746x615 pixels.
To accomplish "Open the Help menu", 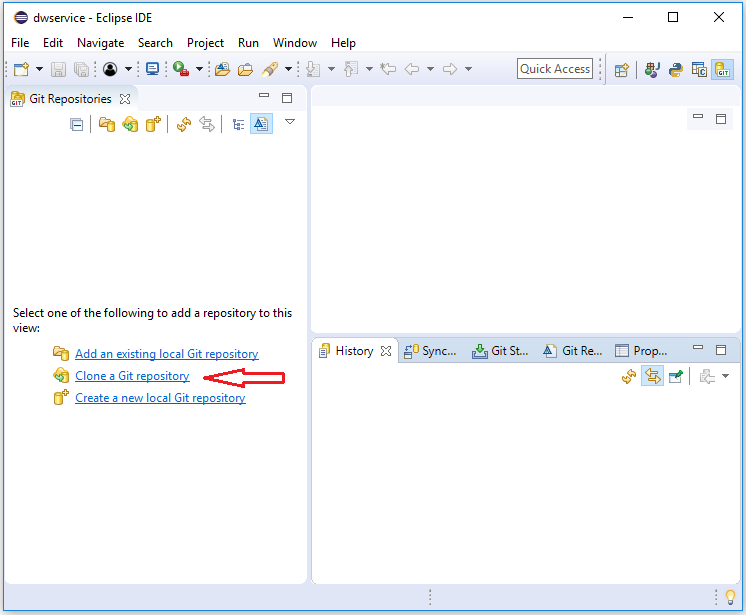I will [343, 43].
